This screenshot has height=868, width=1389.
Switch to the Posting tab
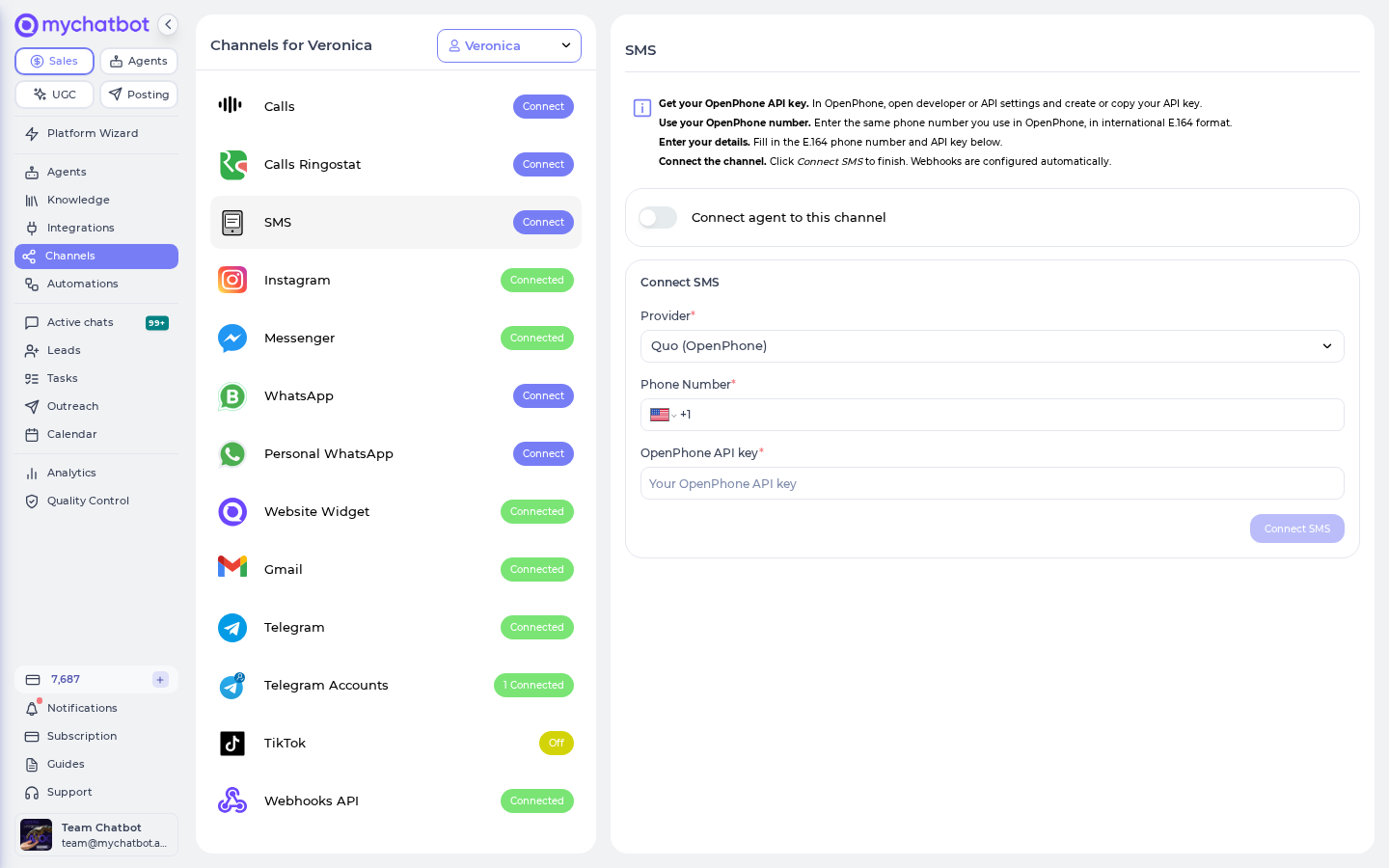coord(139,95)
